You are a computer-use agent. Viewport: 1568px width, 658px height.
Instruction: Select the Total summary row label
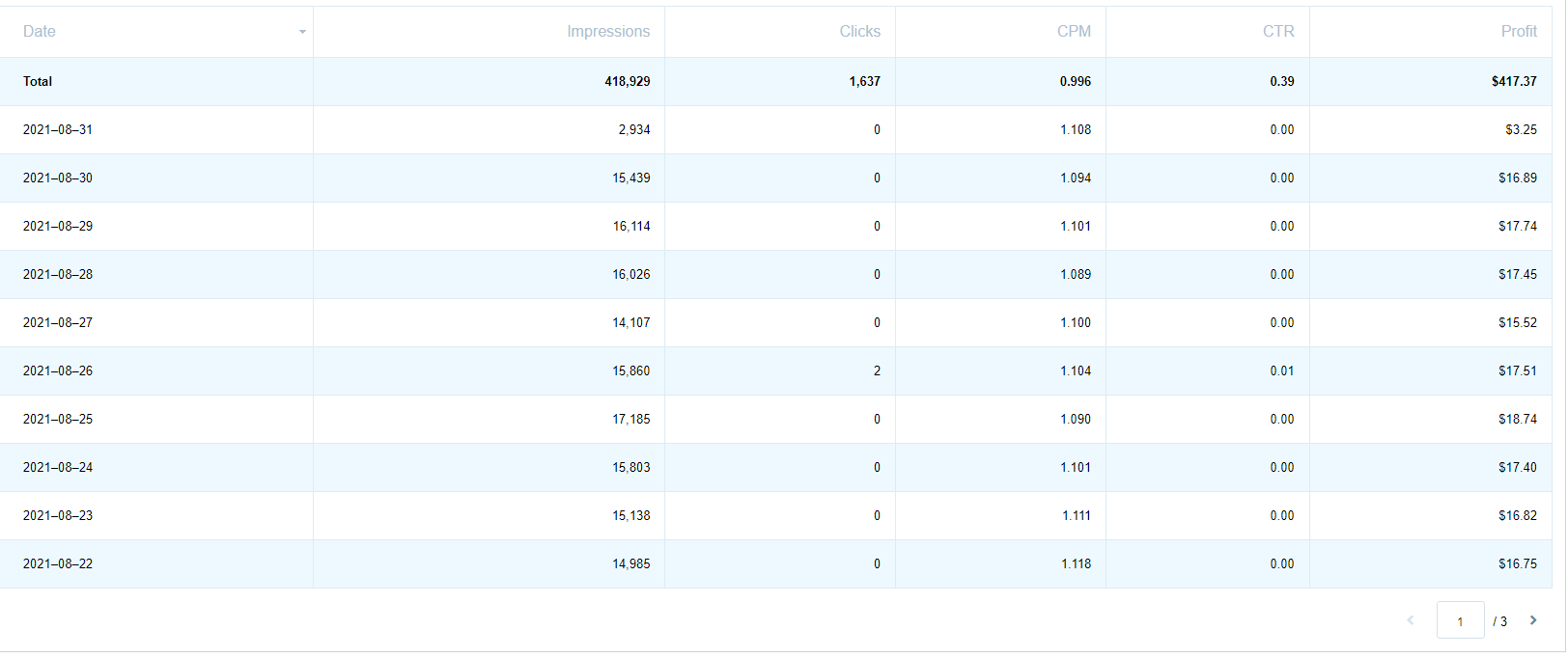38,82
